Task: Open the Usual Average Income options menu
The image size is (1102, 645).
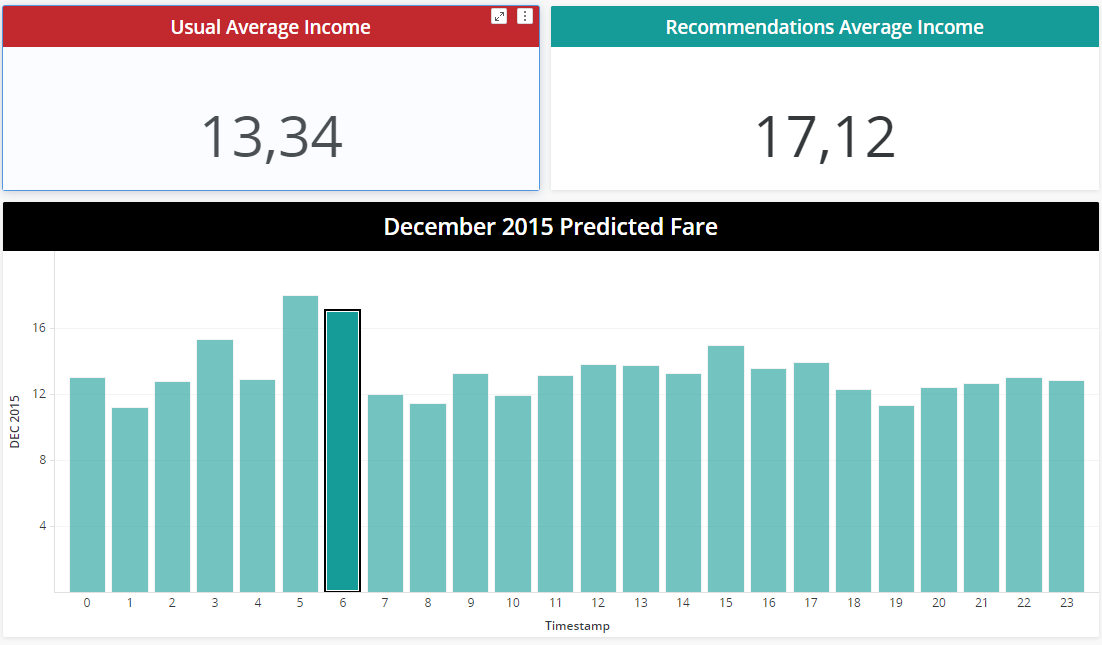Action: tap(524, 16)
